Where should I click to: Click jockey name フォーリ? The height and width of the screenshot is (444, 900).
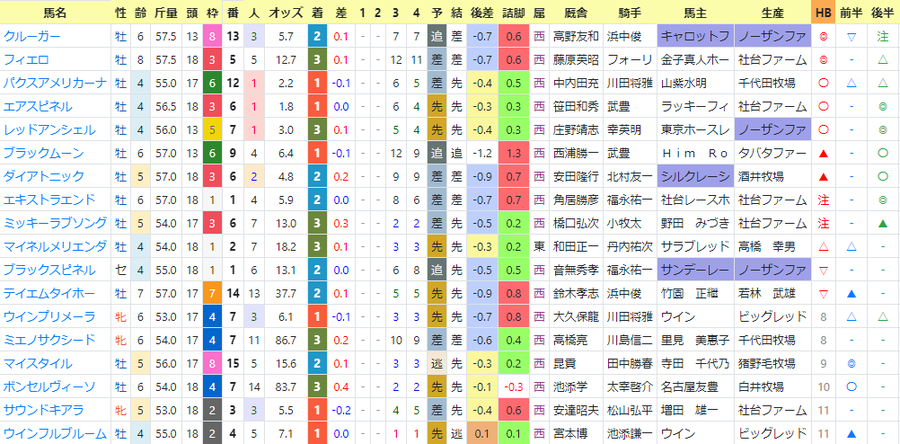629,60
